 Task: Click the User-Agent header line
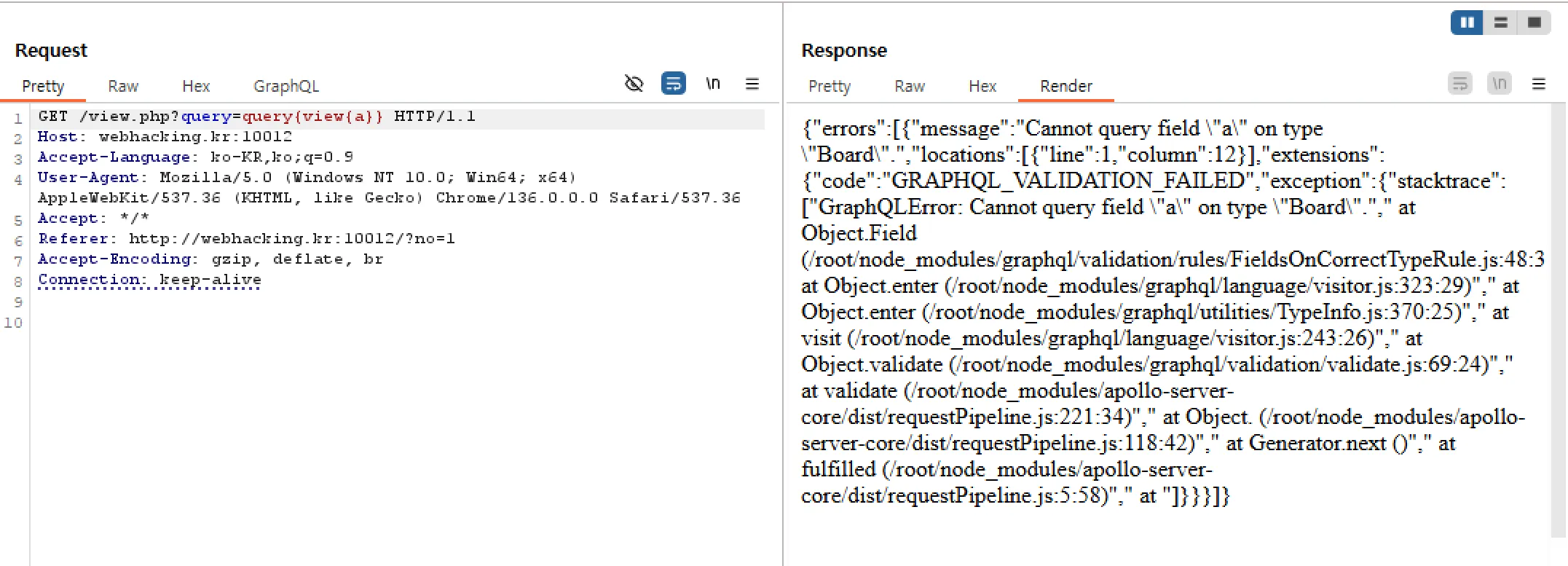coord(389,188)
